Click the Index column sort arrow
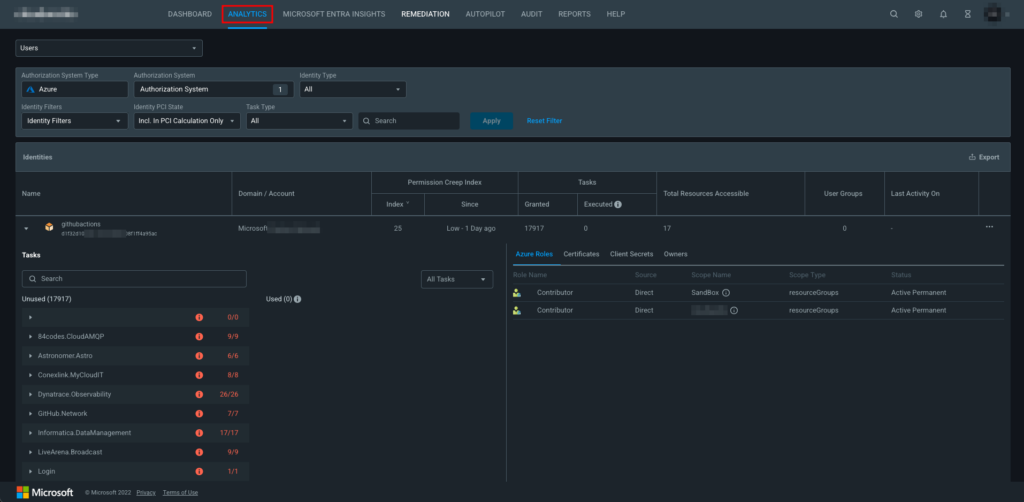The image size is (1024, 502). 408,204
